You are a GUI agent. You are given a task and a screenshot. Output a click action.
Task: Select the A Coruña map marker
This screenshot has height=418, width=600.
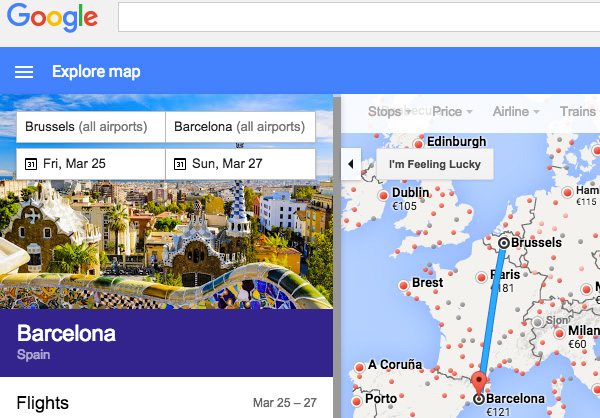(359, 367)
